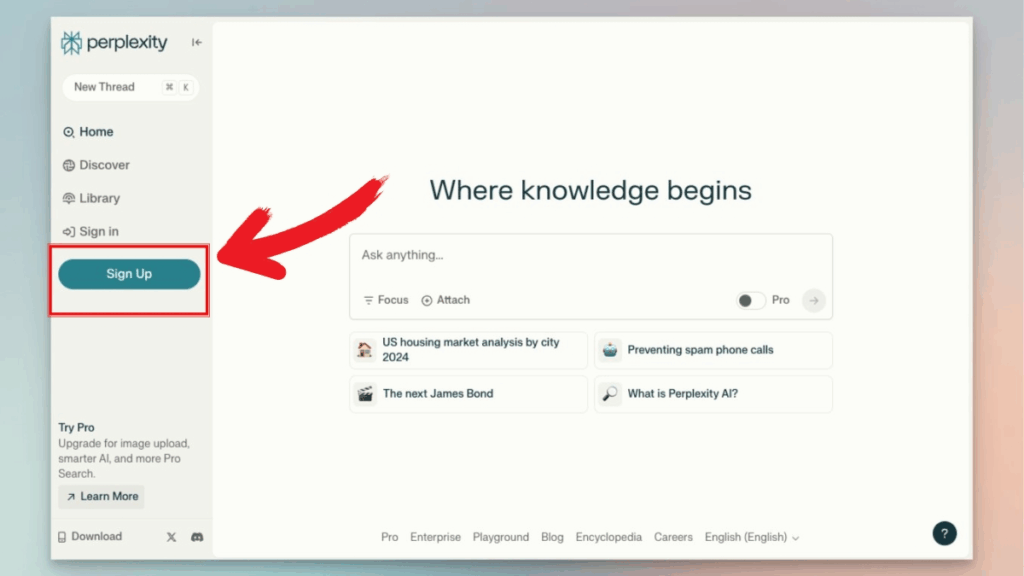
Task: Click the Perplexity logo in sidebar
Action: tap(114, 43)
